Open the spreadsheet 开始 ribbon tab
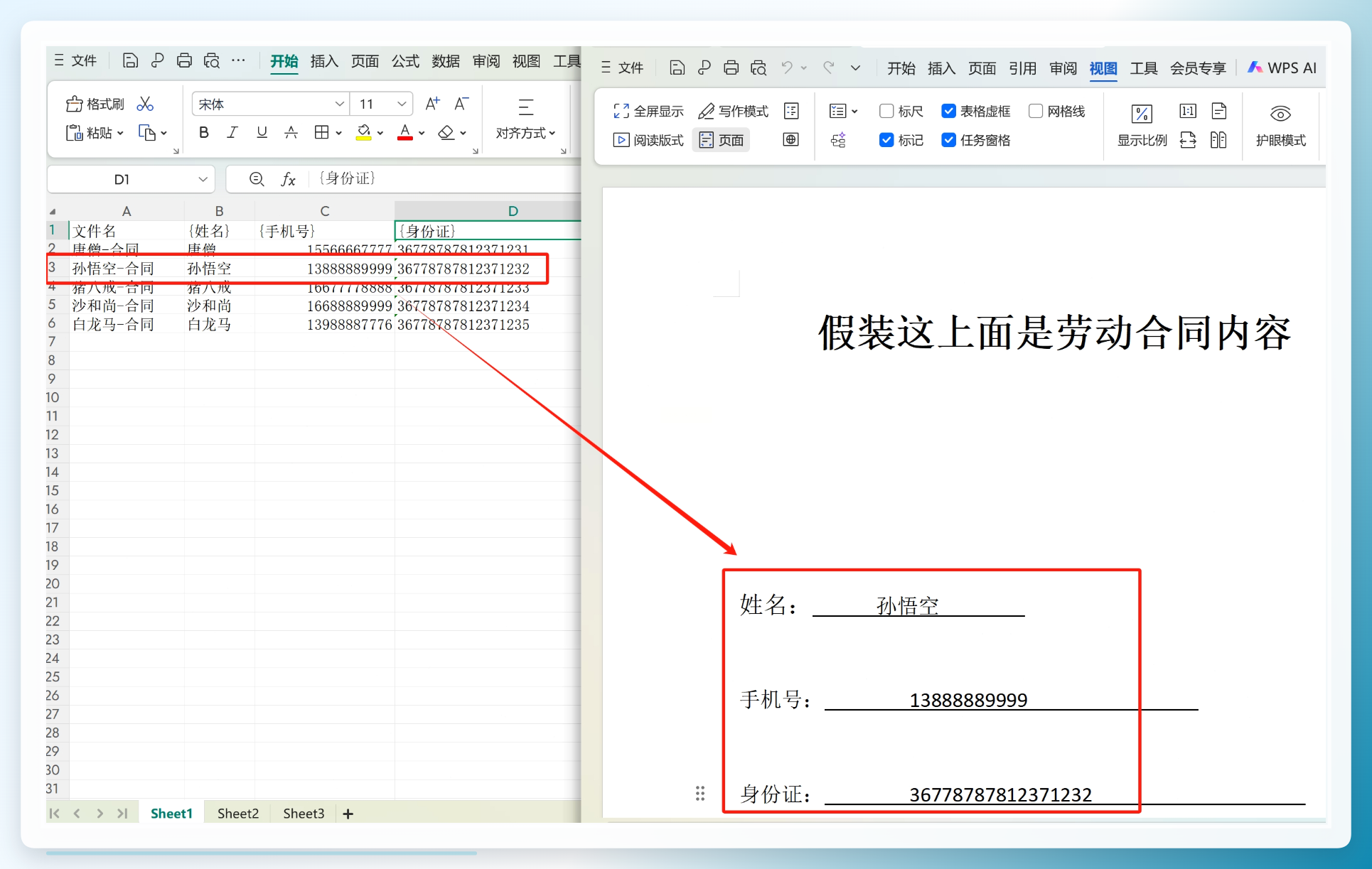This screenshot has width=1372, height=869. click(284, 61)
